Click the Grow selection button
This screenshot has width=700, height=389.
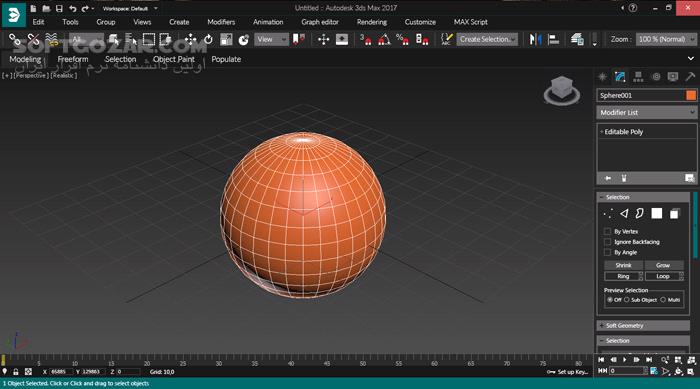point(663,265)
